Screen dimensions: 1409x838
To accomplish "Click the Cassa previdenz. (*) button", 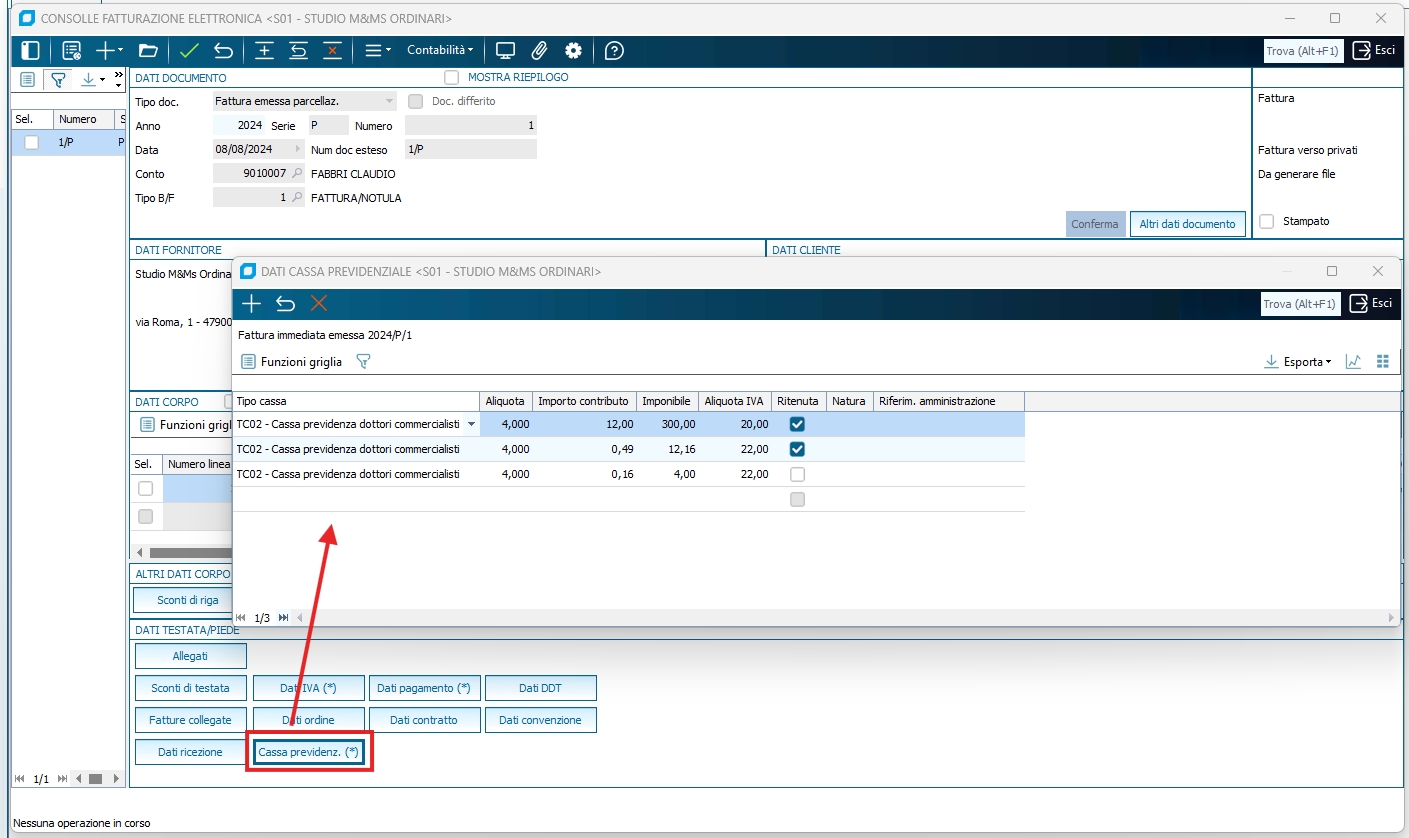I will [308, 752].
